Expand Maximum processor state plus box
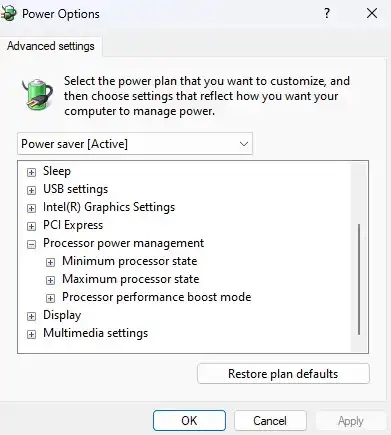 click(50, 280)
